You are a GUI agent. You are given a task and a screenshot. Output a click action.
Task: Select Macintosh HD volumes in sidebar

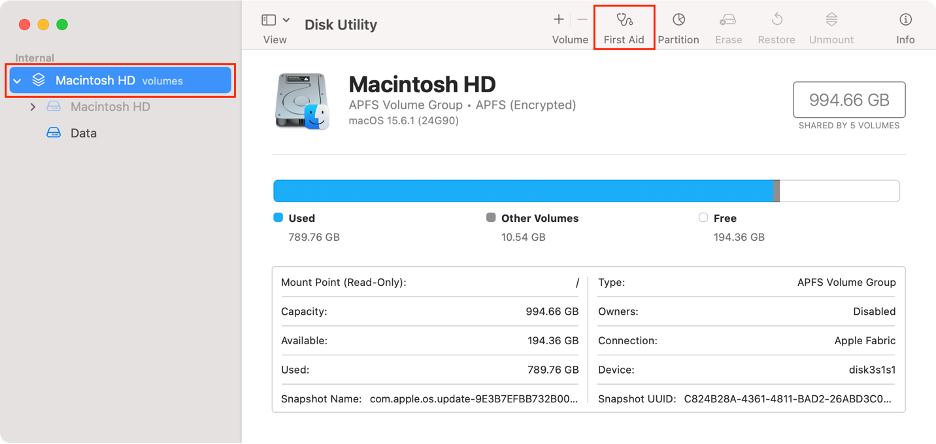tap(120, 80)
